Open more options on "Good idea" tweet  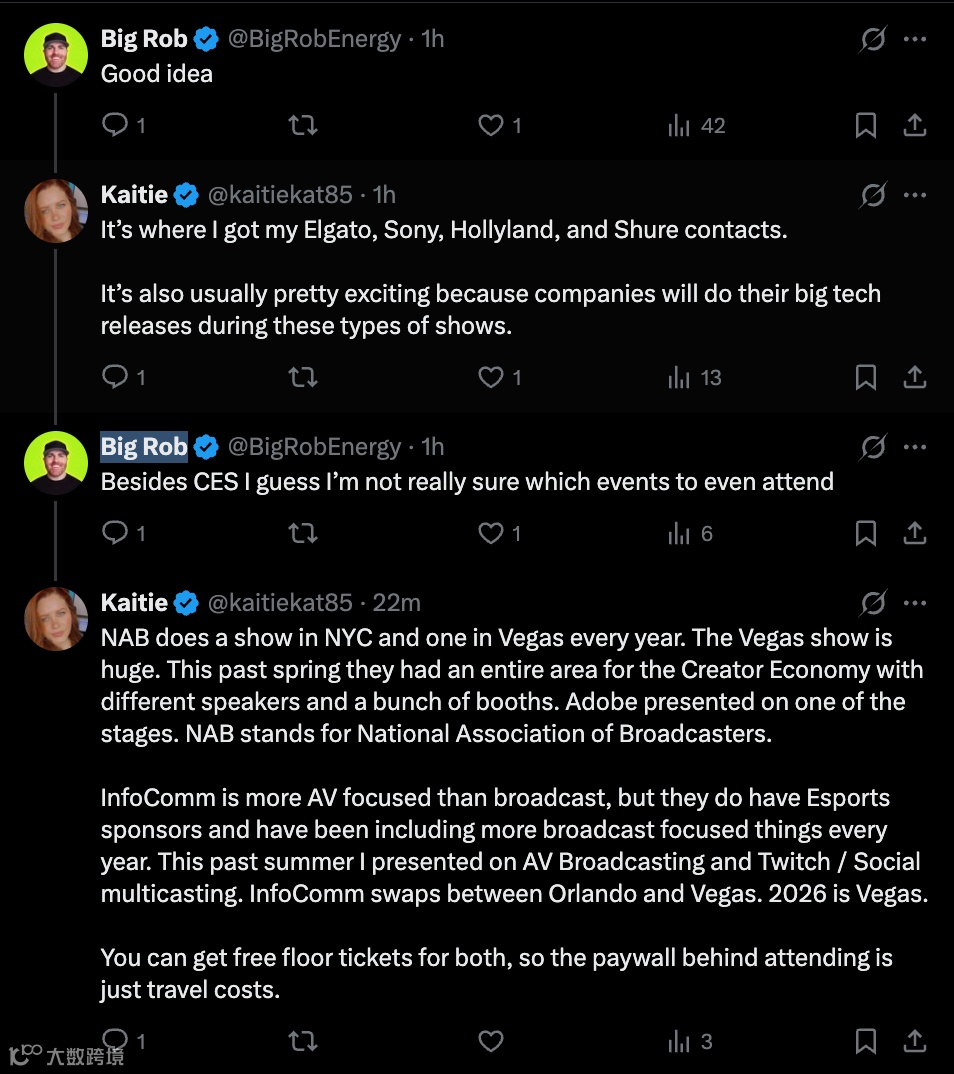[914, 39]
